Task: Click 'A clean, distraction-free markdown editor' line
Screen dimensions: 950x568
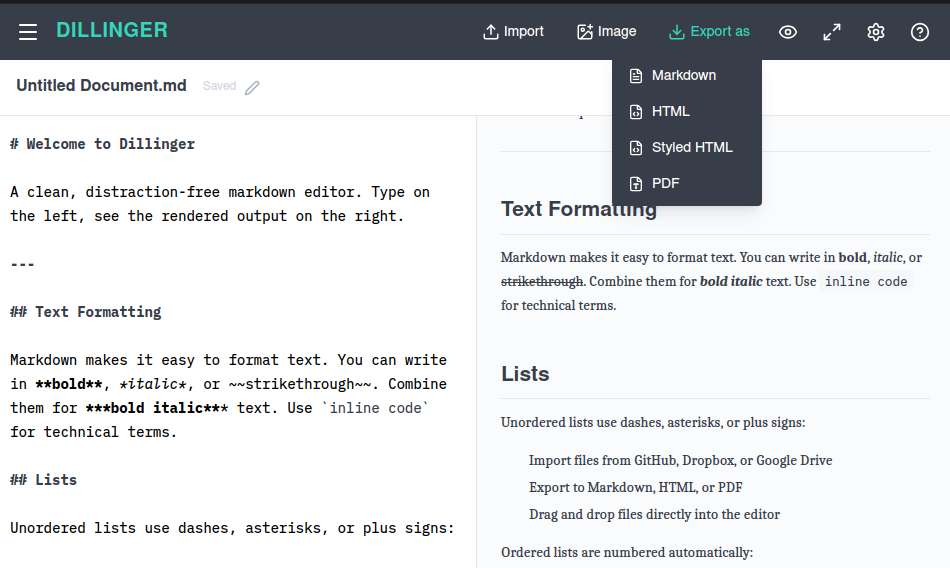Action: (220, 192)
